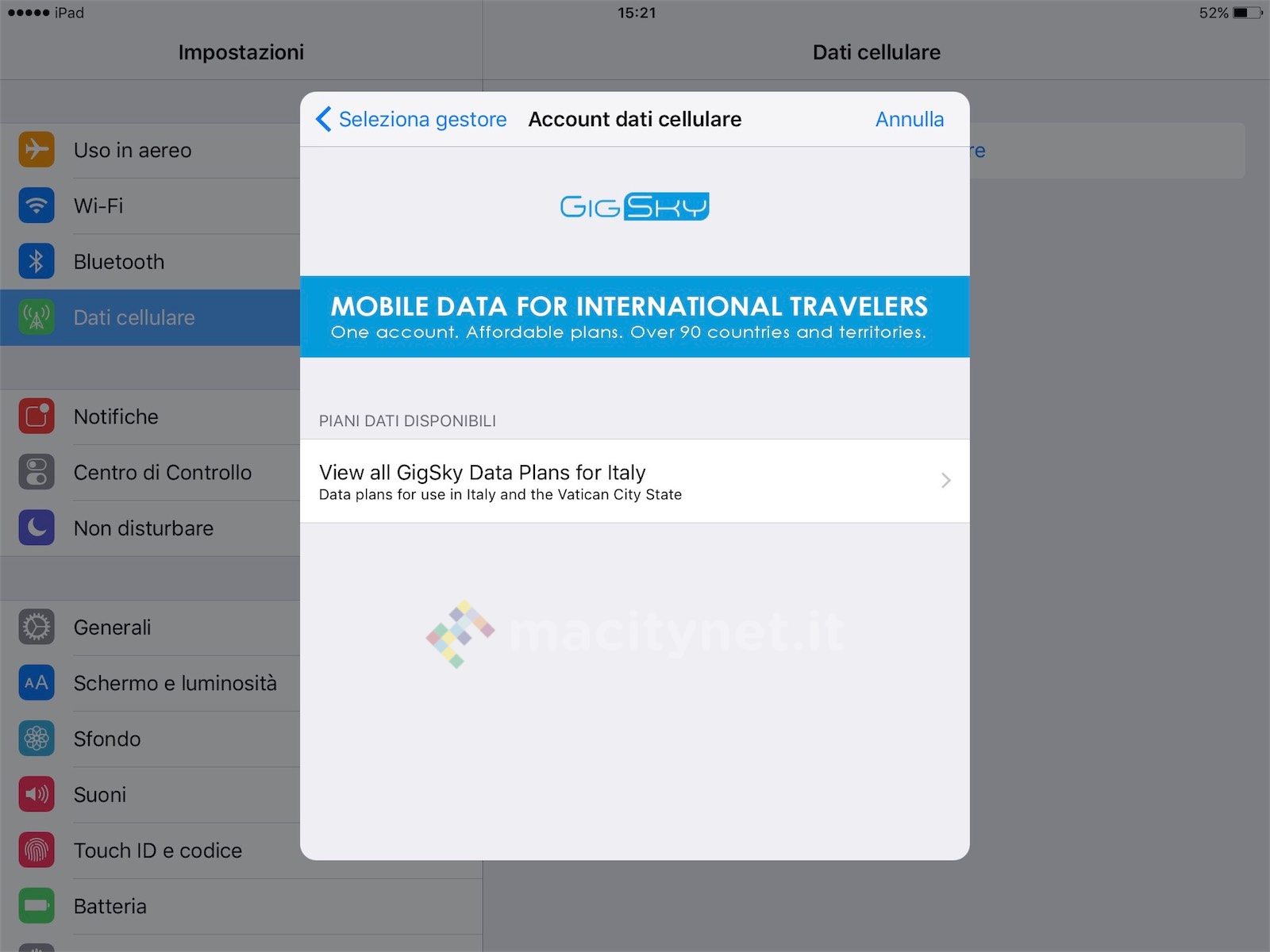
Task: Open the Suoni settings row
Action: [150, 794]
